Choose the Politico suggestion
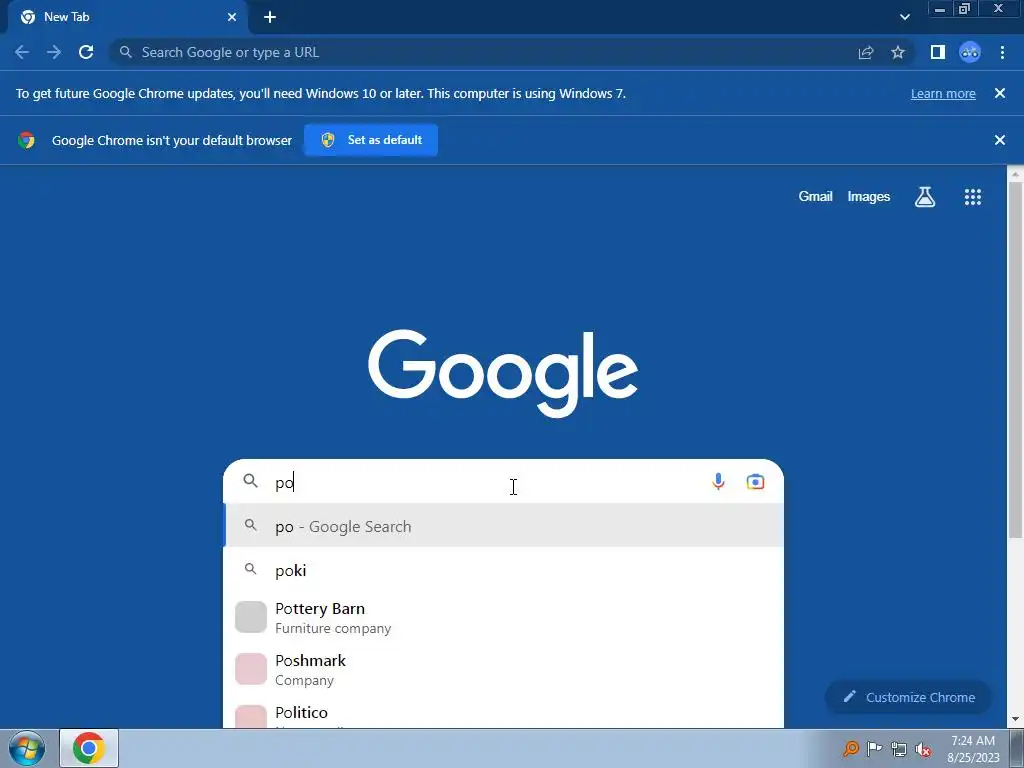This screenshot has height=768, width=1024. point(503,713)
